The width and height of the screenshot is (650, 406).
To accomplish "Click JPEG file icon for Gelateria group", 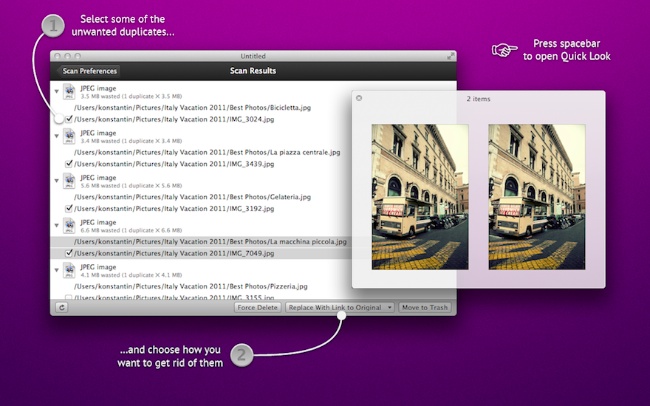I will 70,181.
